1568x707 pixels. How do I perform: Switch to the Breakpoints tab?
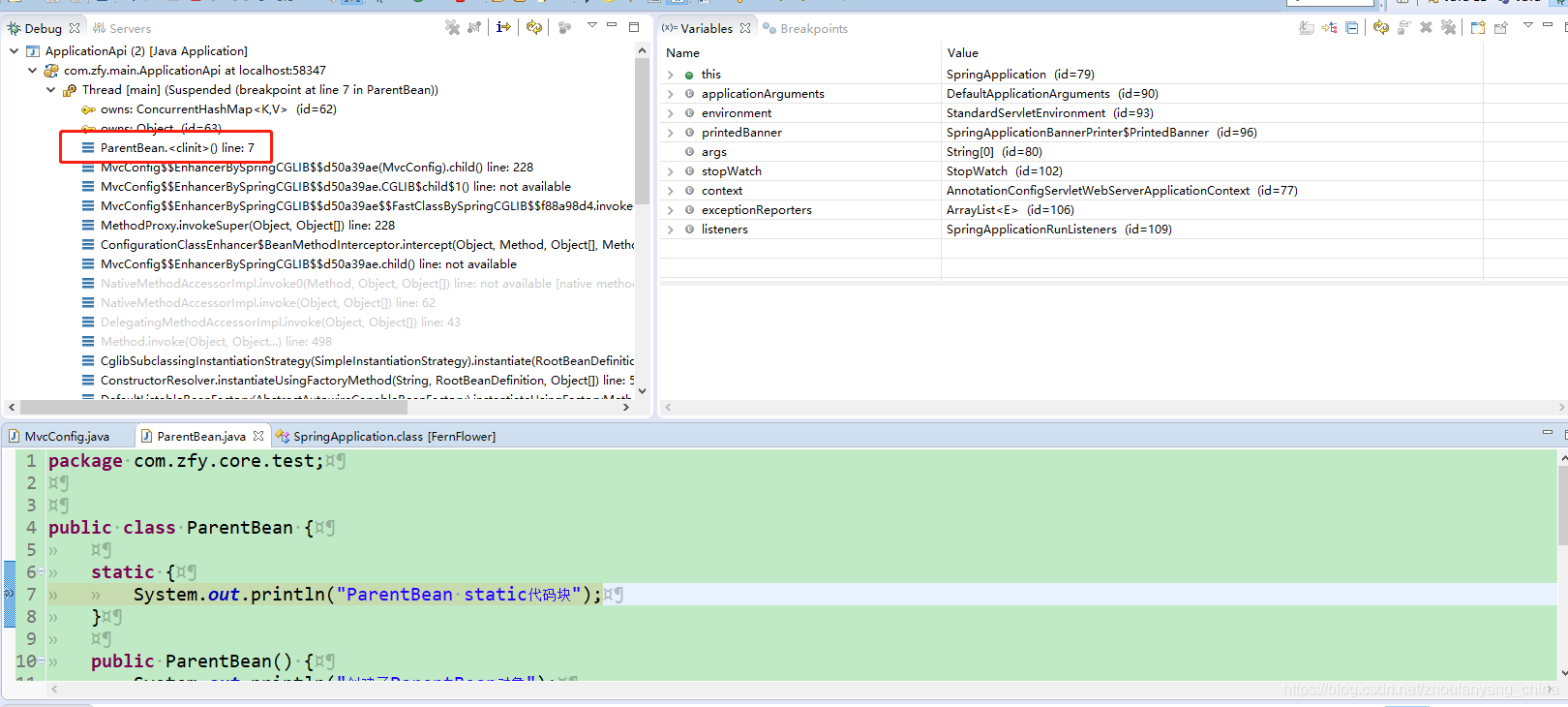point(805,28)
